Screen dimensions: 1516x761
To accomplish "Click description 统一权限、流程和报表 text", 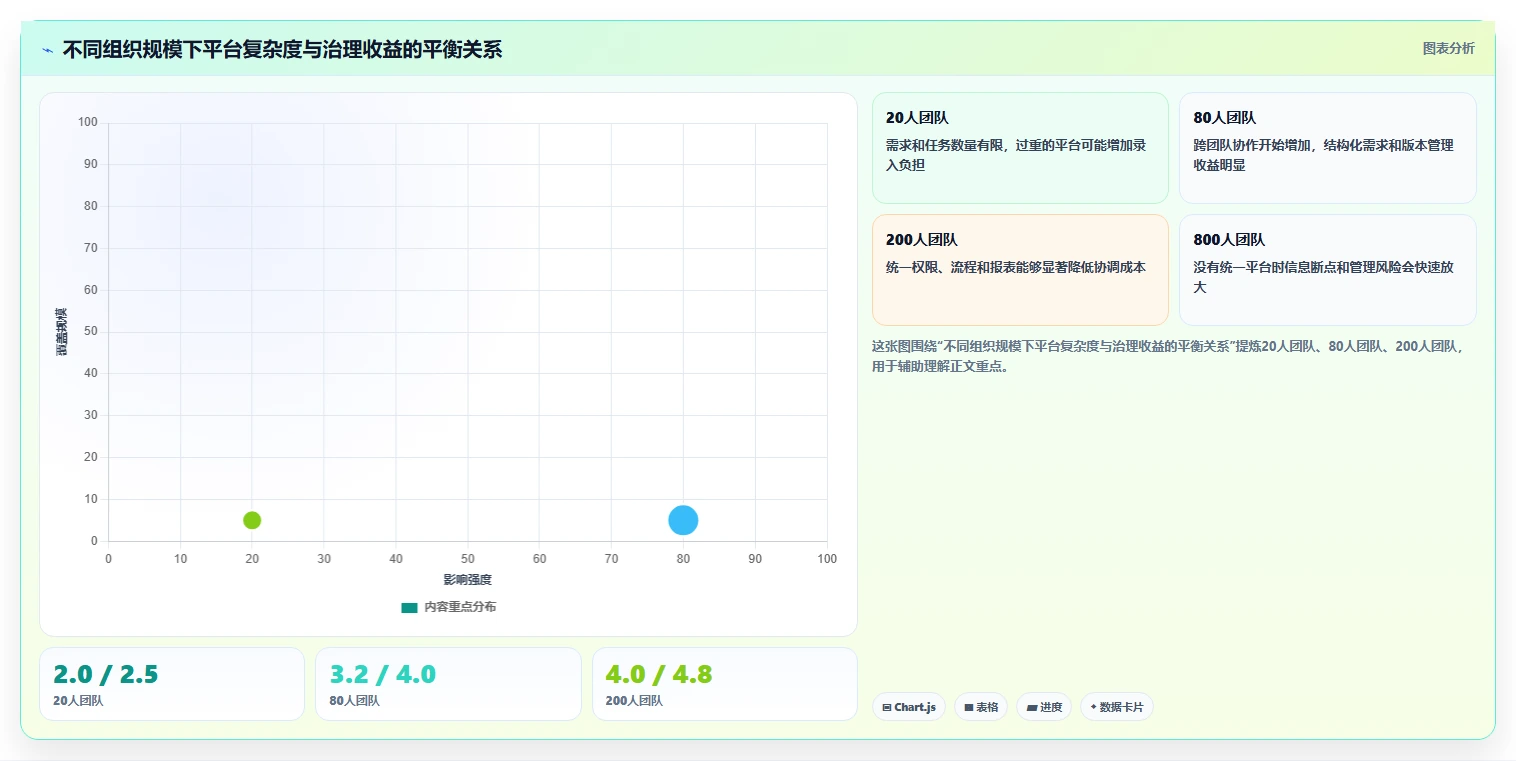I will click(1016, 267).
